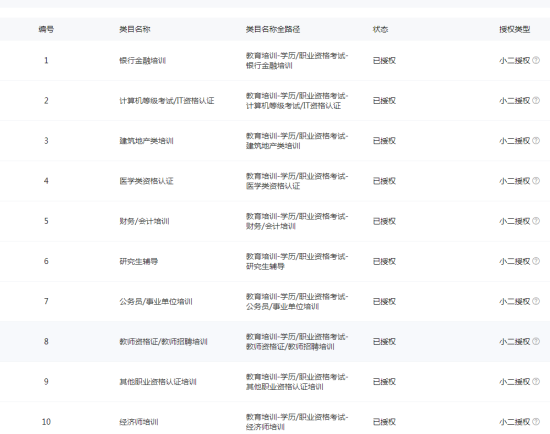This screenshot has width=550, height=434.
Task: Click the 状态 column header
Action: [x=380, y=29]
